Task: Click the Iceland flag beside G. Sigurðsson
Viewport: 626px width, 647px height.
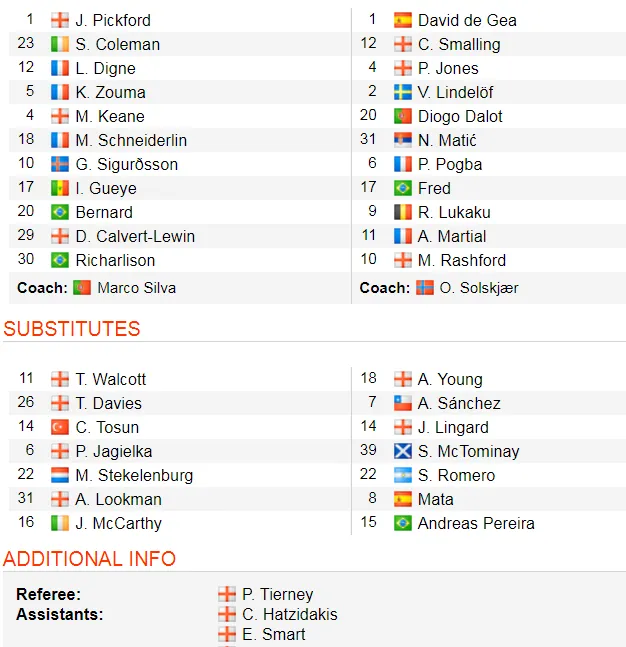Action: (60, 164)
